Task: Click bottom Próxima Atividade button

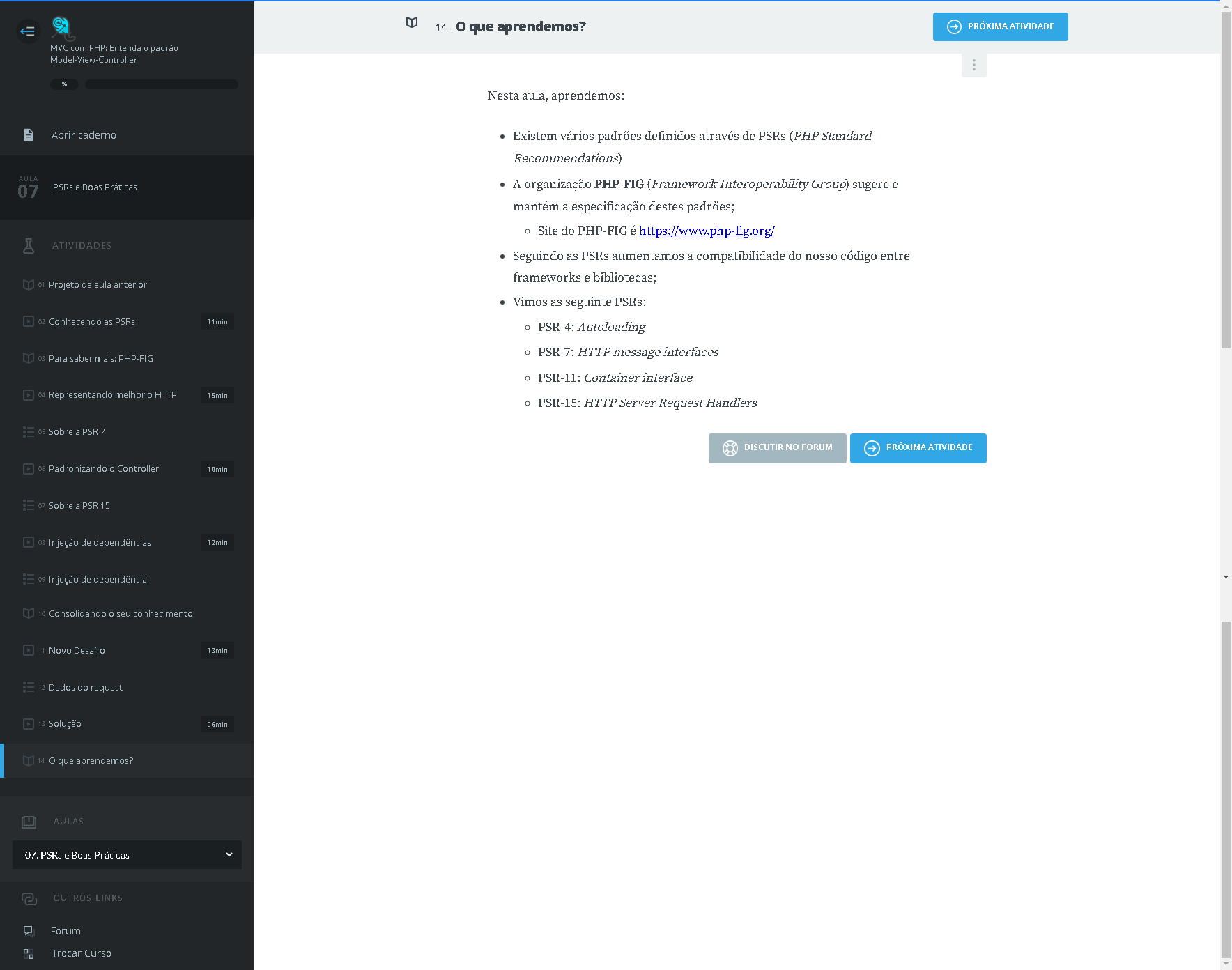Action: pyautogui.click(x=918, y=448)
